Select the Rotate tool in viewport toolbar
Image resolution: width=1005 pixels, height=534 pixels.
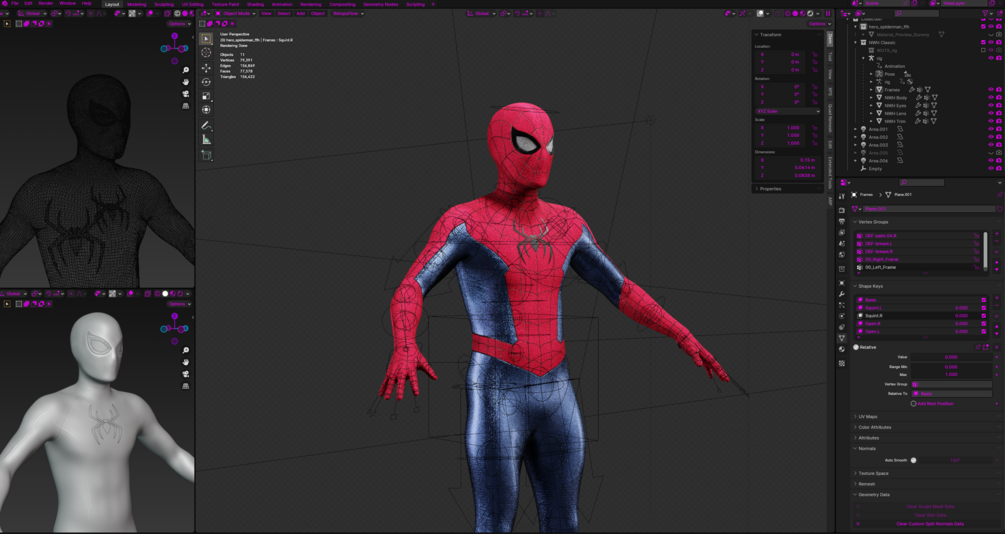click(x=206, y=81)
